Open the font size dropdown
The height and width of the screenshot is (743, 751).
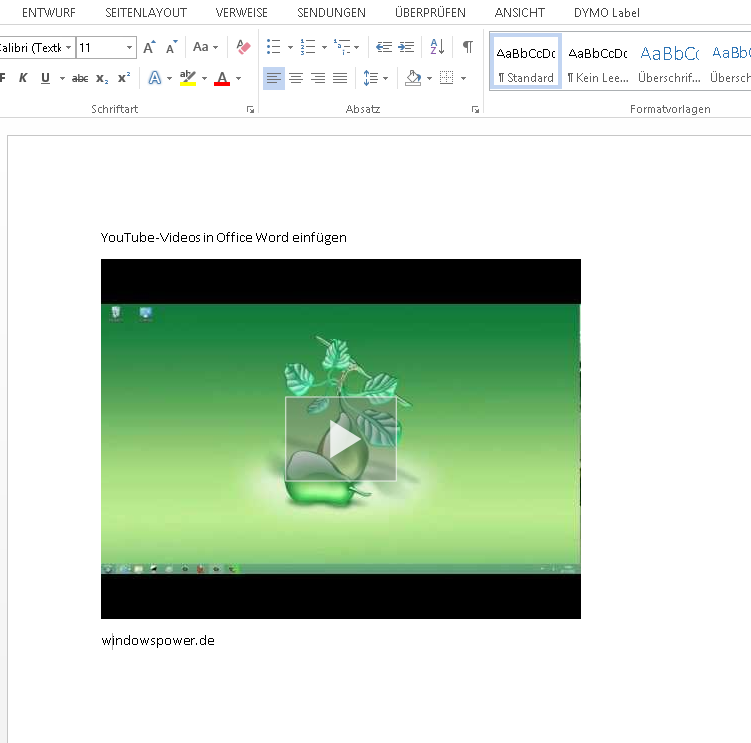click(x=130, y=48)
